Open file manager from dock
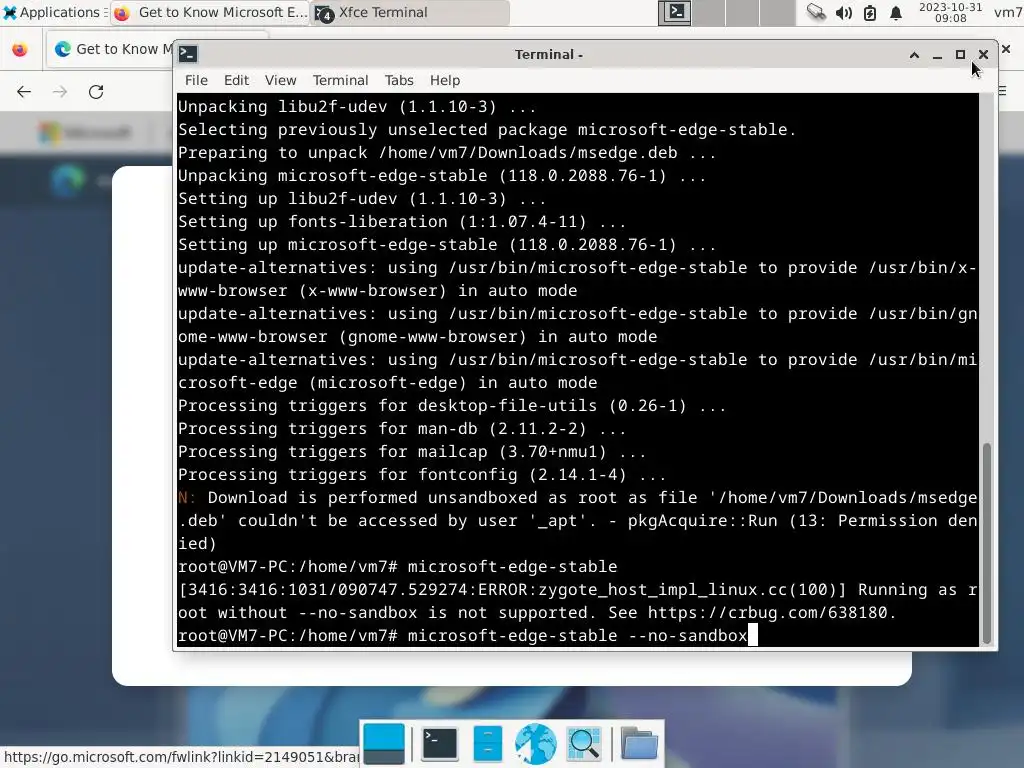This screenshot has height=768, width=1024. pyautogui.click(x=487, y=743)
